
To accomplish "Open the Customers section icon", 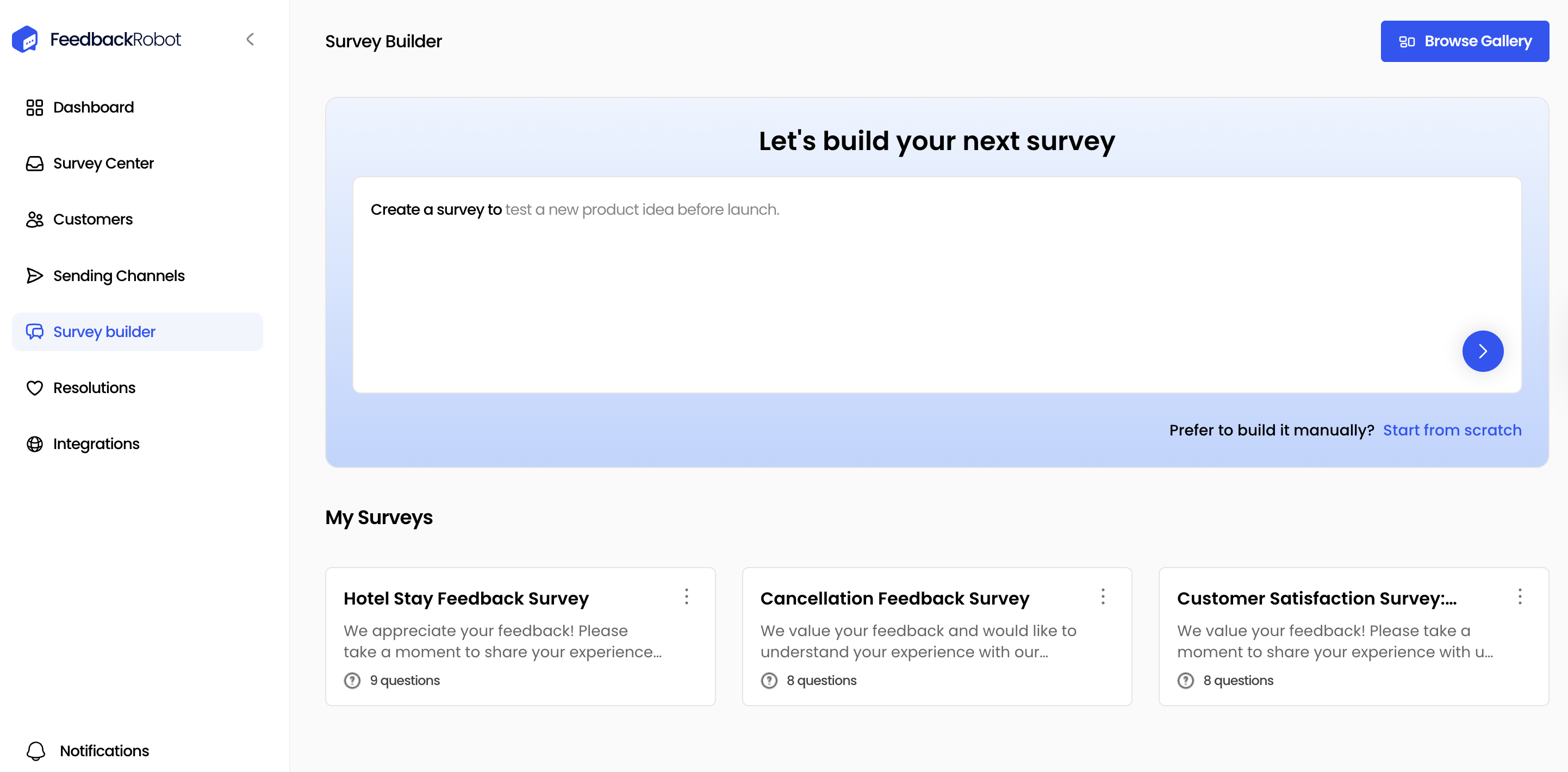I will pos(35,219).
